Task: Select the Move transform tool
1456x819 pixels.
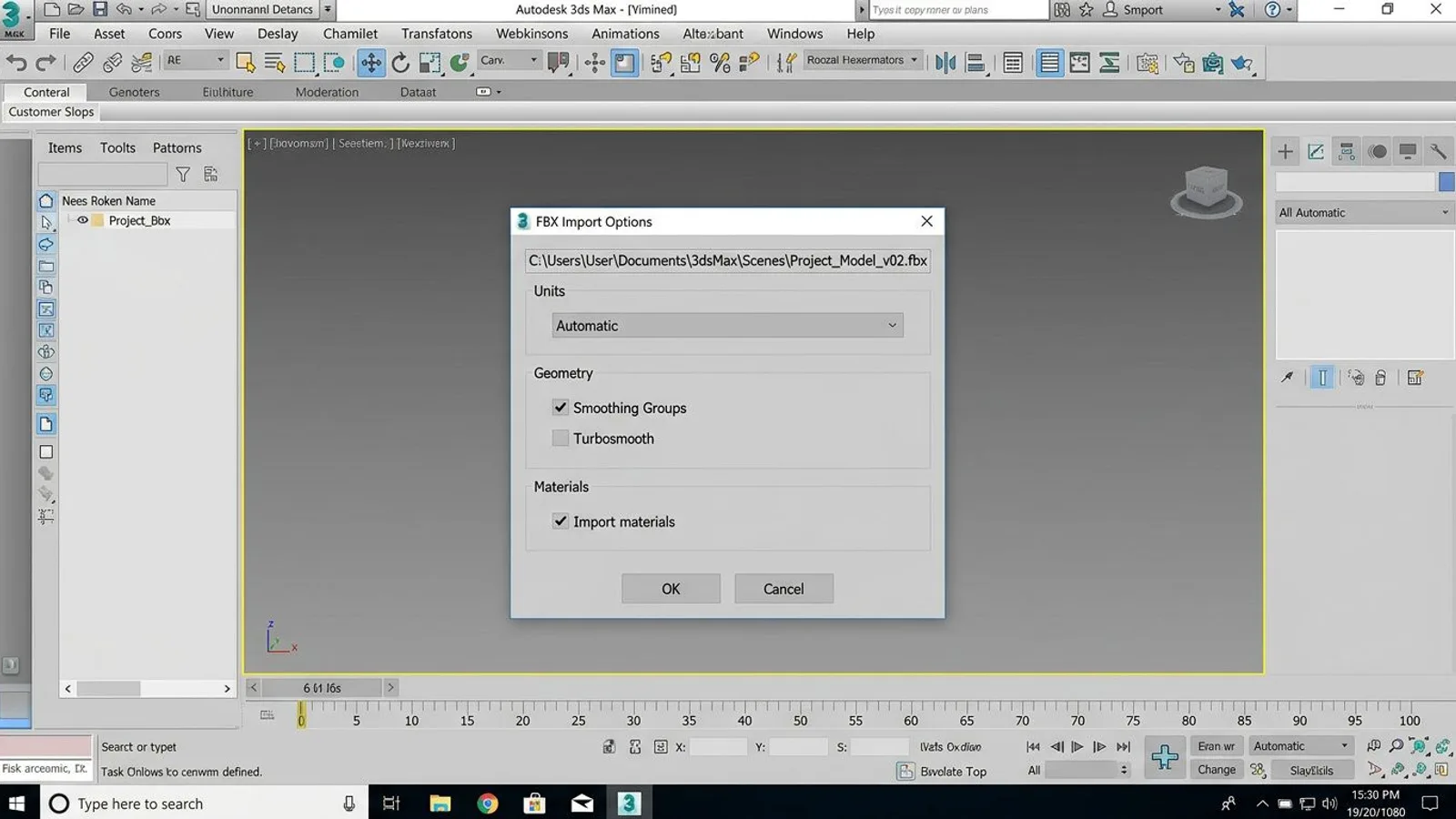Action: pos(370,63)
